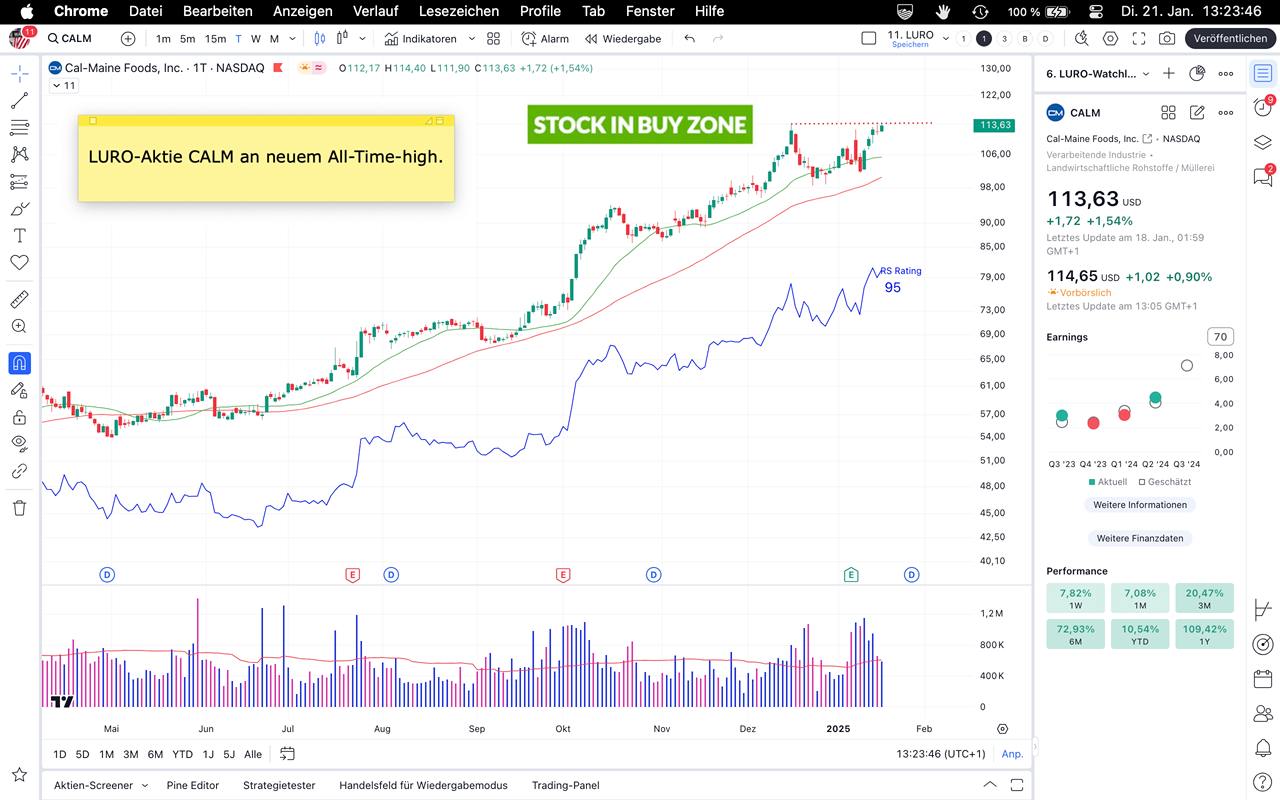Select the trend line drawing tool
Image resolution: width=1280 pixels, height=800 pixels.
click(19, 100)
